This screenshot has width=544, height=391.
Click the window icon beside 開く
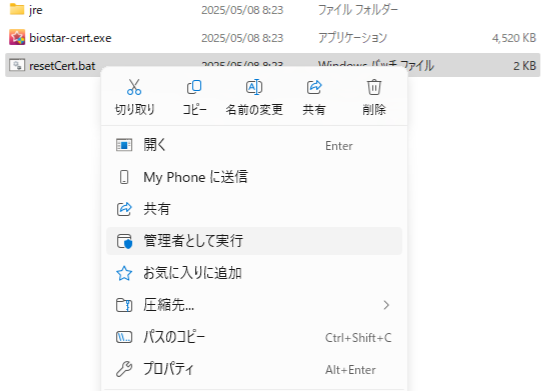(124, 145)
